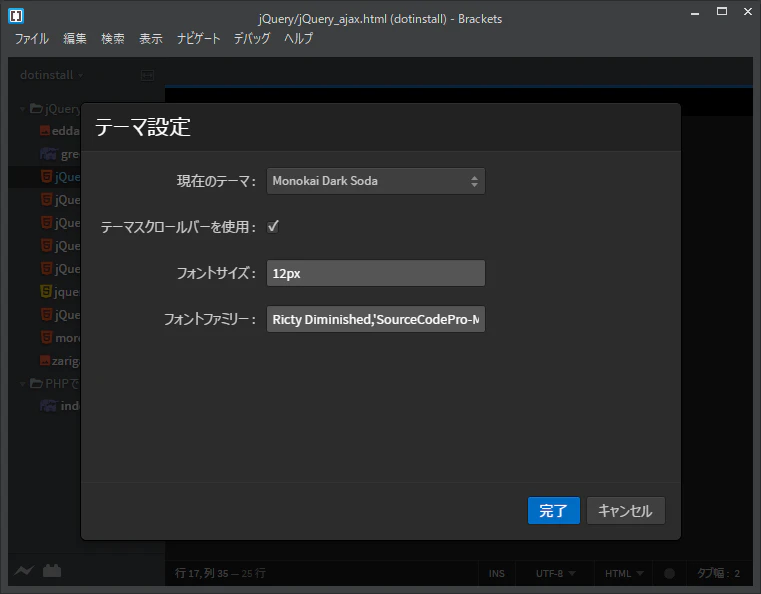The height and width of the screenshot is (594, 761).
Task: Click the テーマスクロールバーを使用 label
Action: point(178,227)
